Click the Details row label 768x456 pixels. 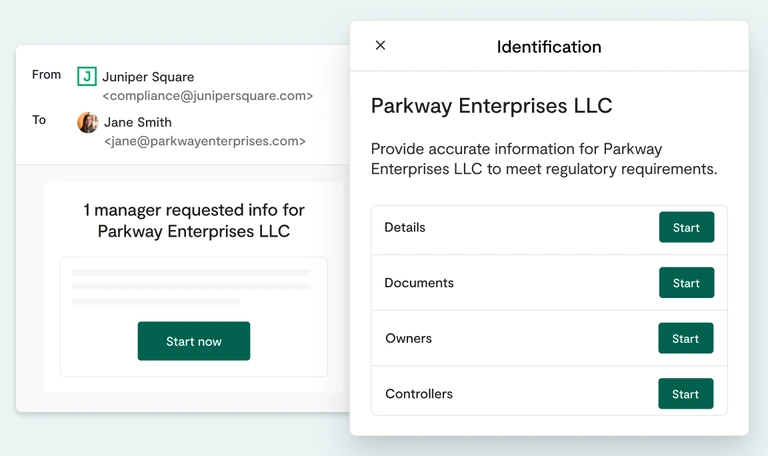point(405,227)
